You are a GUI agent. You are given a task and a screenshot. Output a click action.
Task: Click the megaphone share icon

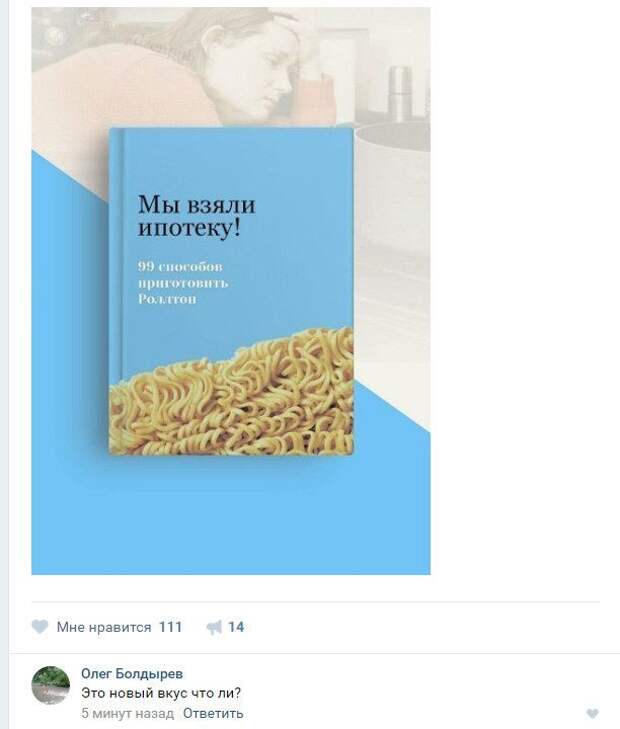[x=214, y=627]
